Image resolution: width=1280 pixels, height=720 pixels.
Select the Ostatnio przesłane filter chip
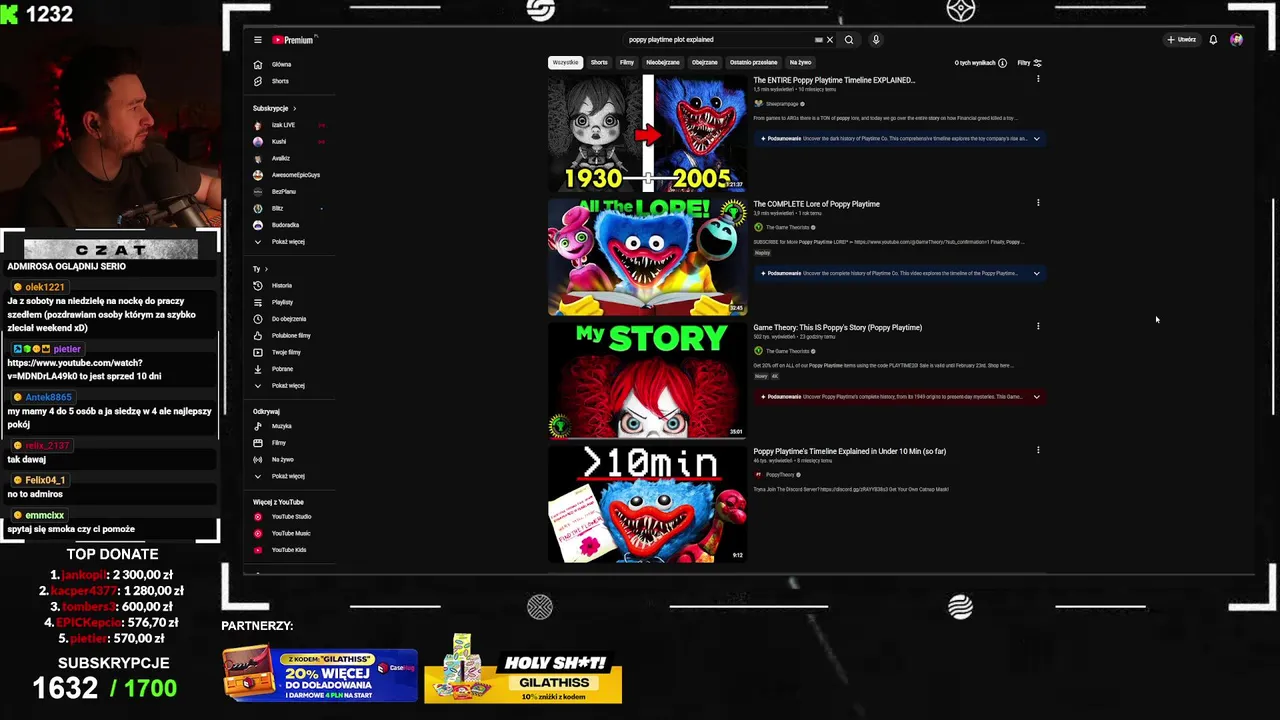coord(753,63)
